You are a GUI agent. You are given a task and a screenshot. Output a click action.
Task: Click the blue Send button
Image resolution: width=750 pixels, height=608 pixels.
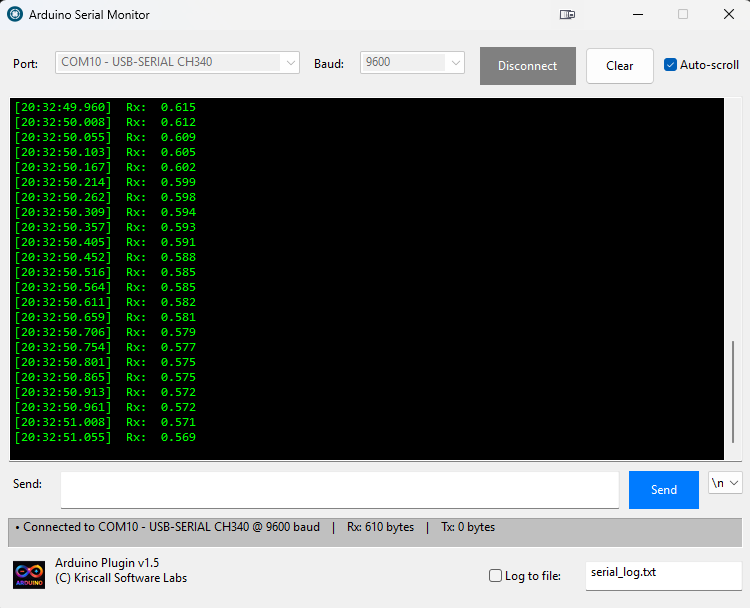(x=663, y=490)
